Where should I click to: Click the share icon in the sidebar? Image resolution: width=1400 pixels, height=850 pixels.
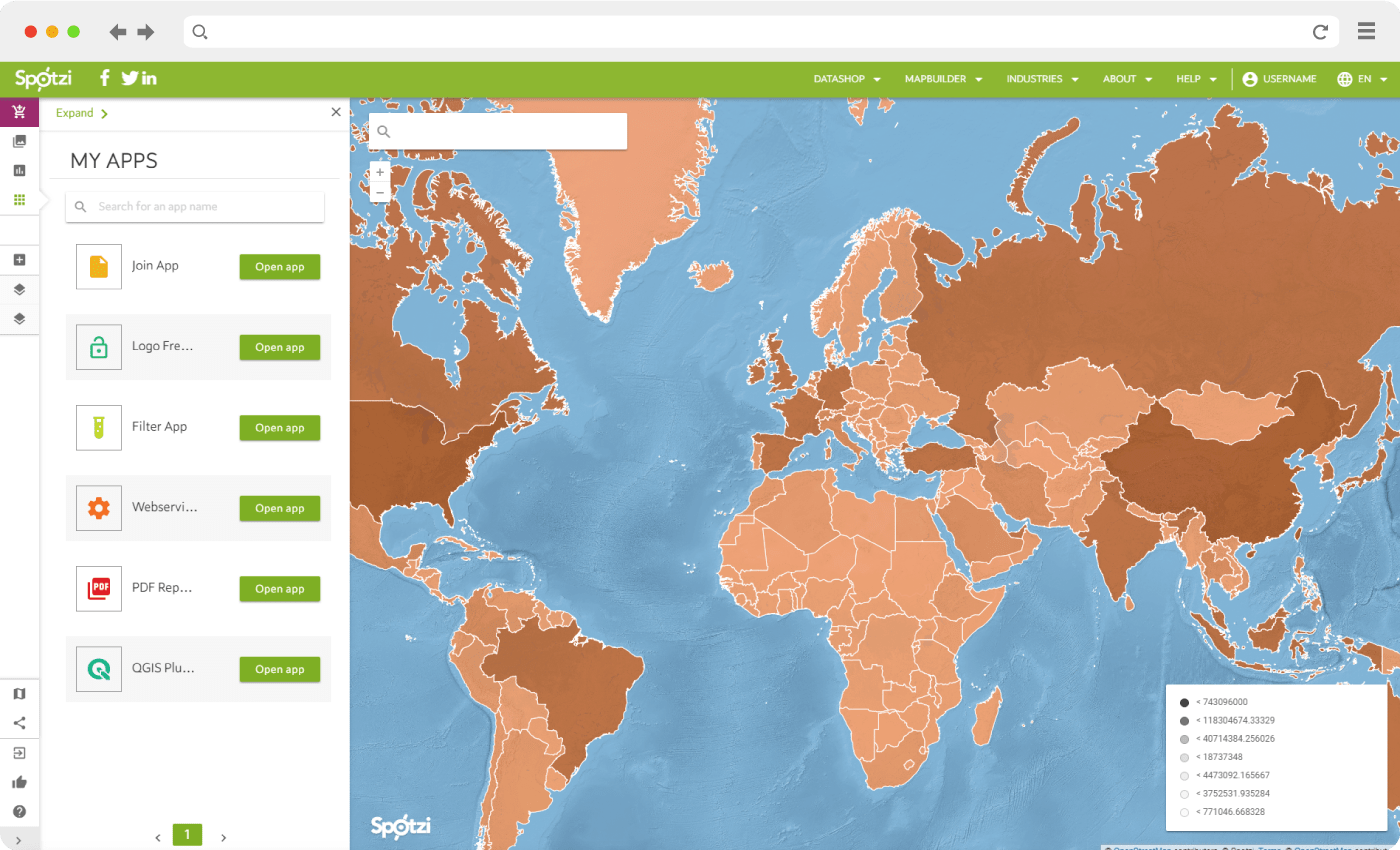(19, 723)
